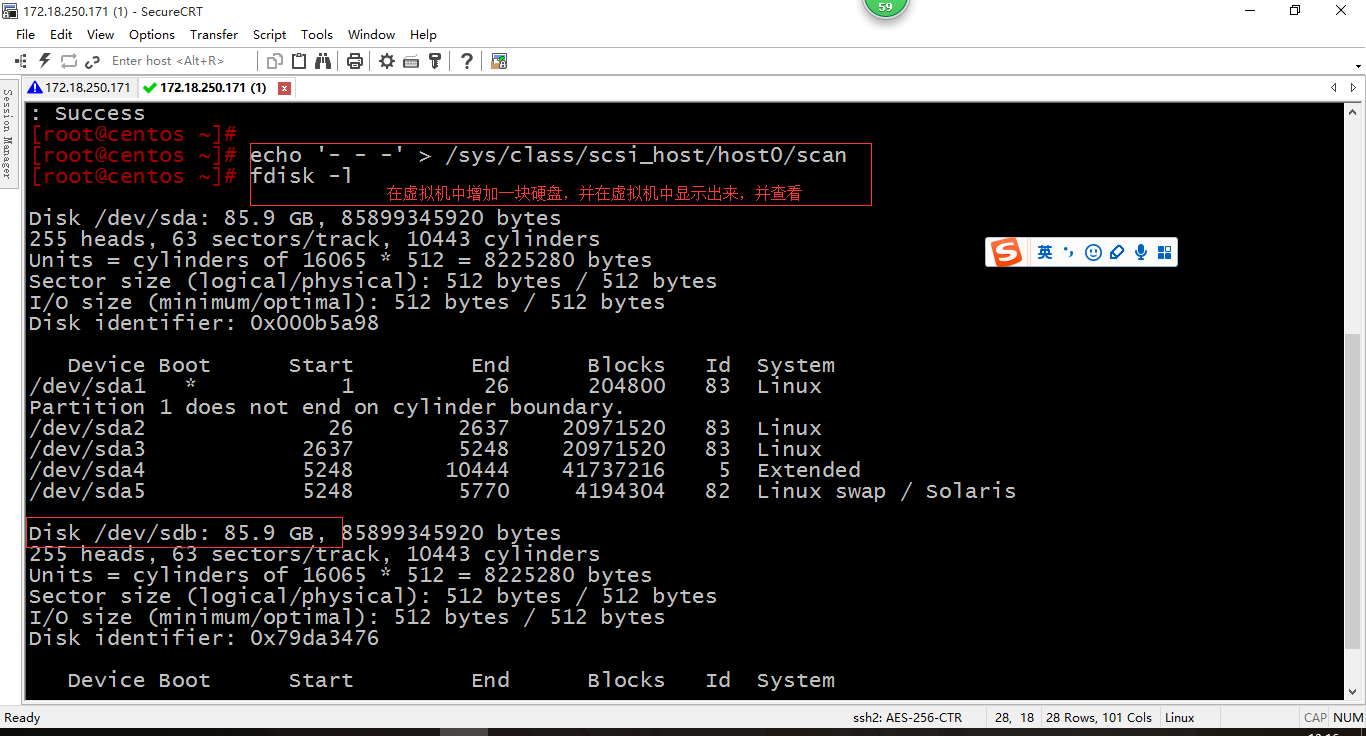Switch to first 172.18.250.171 tab
1366x736 pixels.
[80, 88]
